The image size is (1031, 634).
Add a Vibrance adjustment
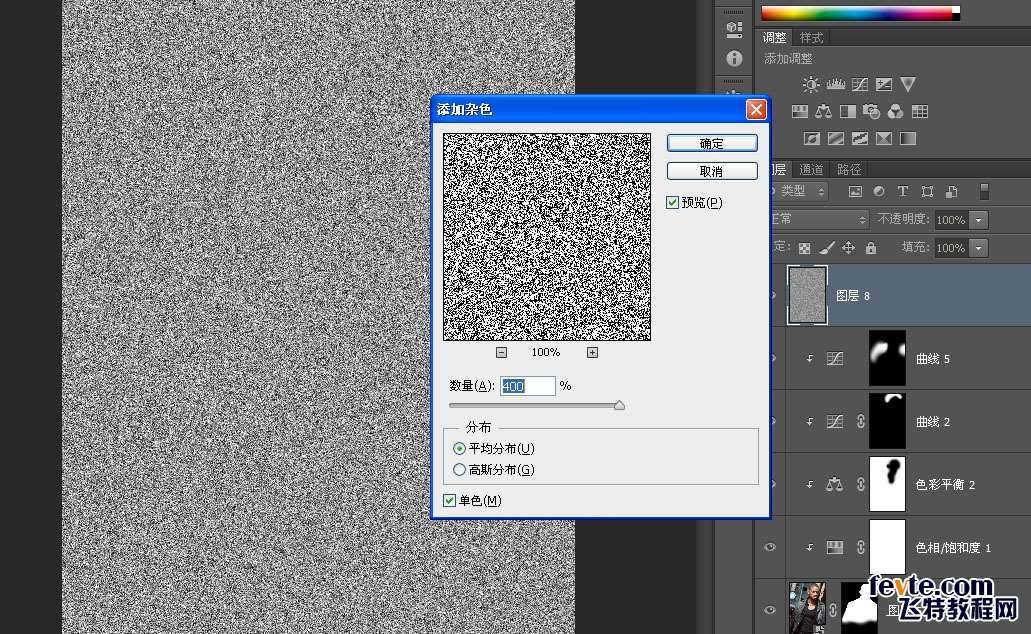pos(908,84)
